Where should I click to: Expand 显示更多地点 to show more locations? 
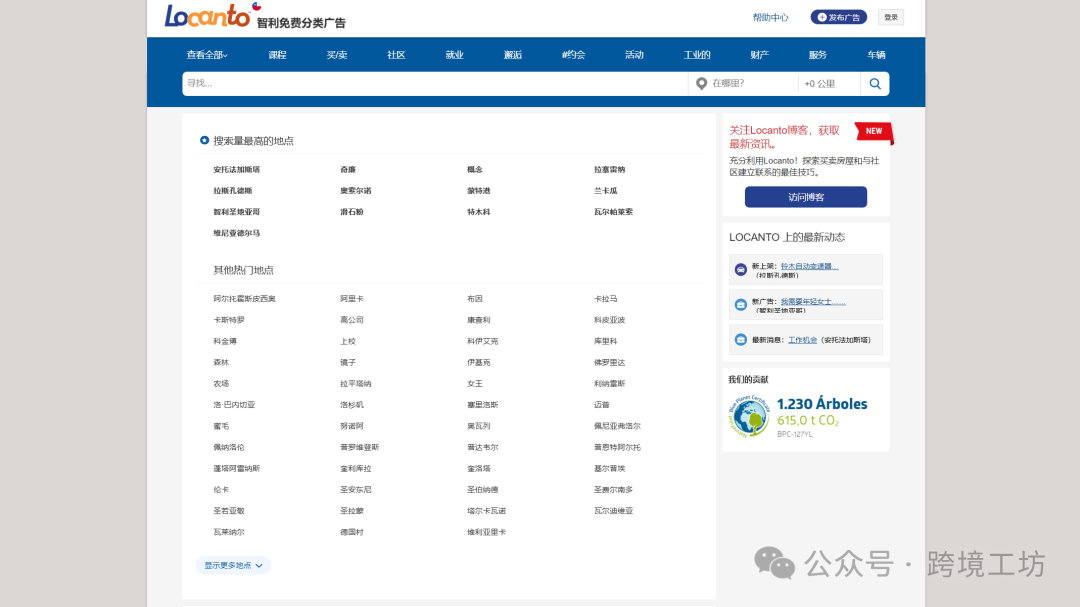click(232, 565)
